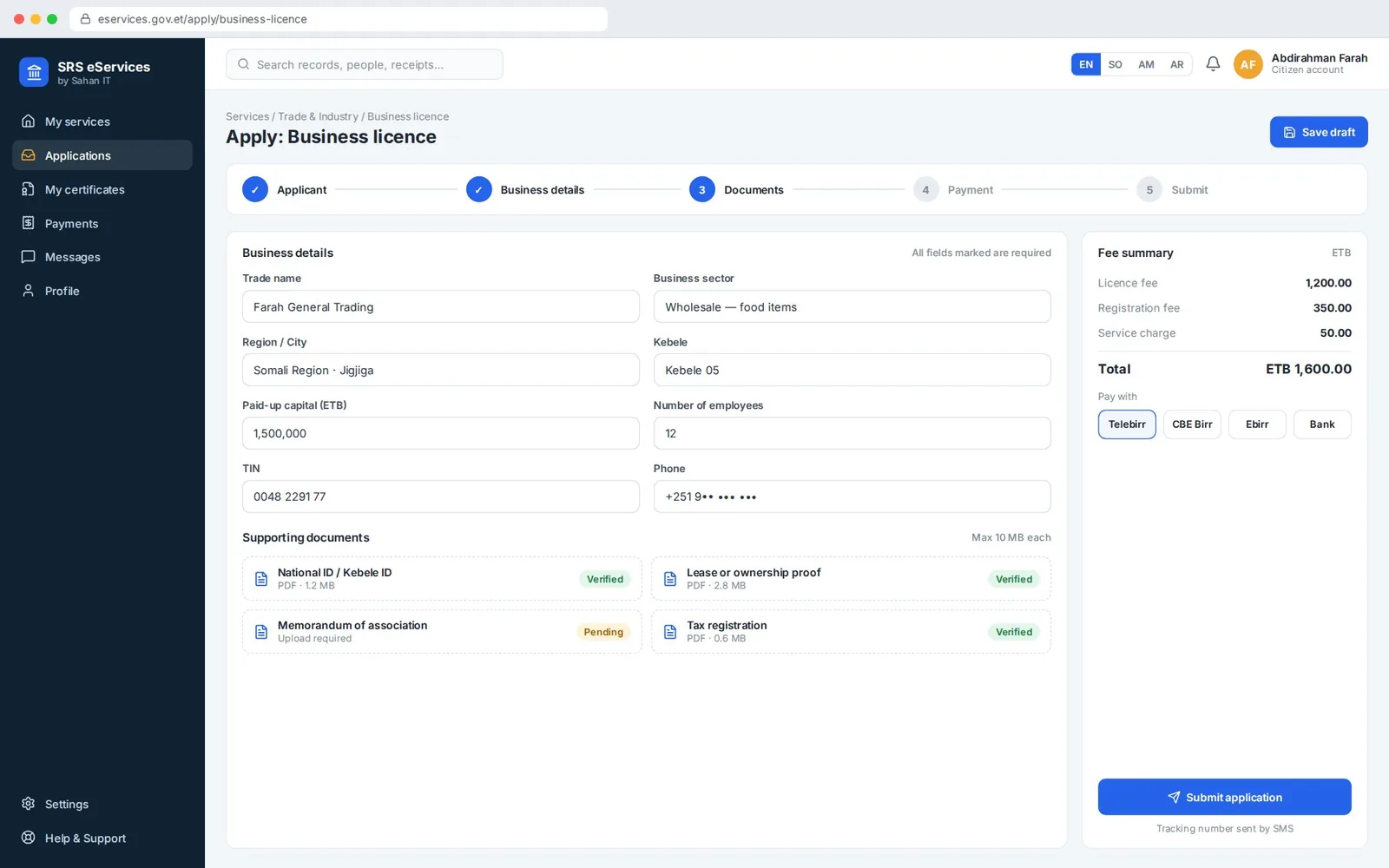The width and height of the screenshot is (1389, 868).
Task: Click the Documents step number 3 circle
Action: (x=702, y=189)
